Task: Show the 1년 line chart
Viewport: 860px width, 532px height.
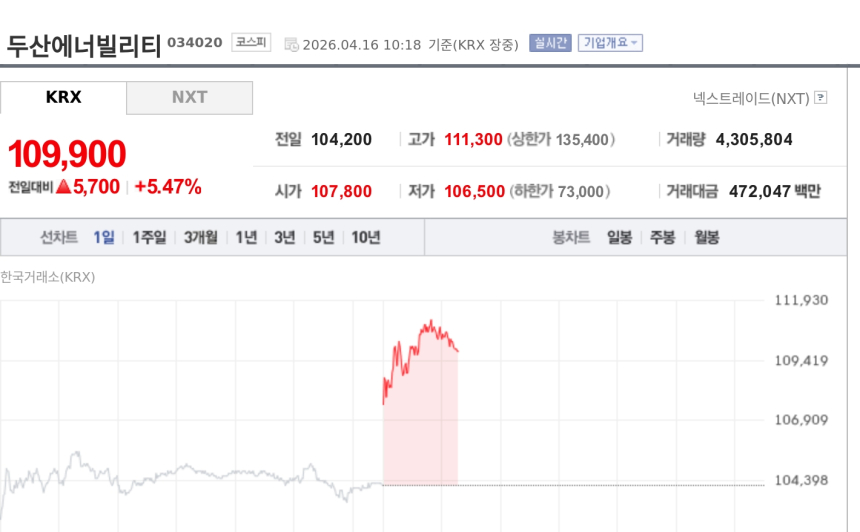Action: (x=246, y=238)
